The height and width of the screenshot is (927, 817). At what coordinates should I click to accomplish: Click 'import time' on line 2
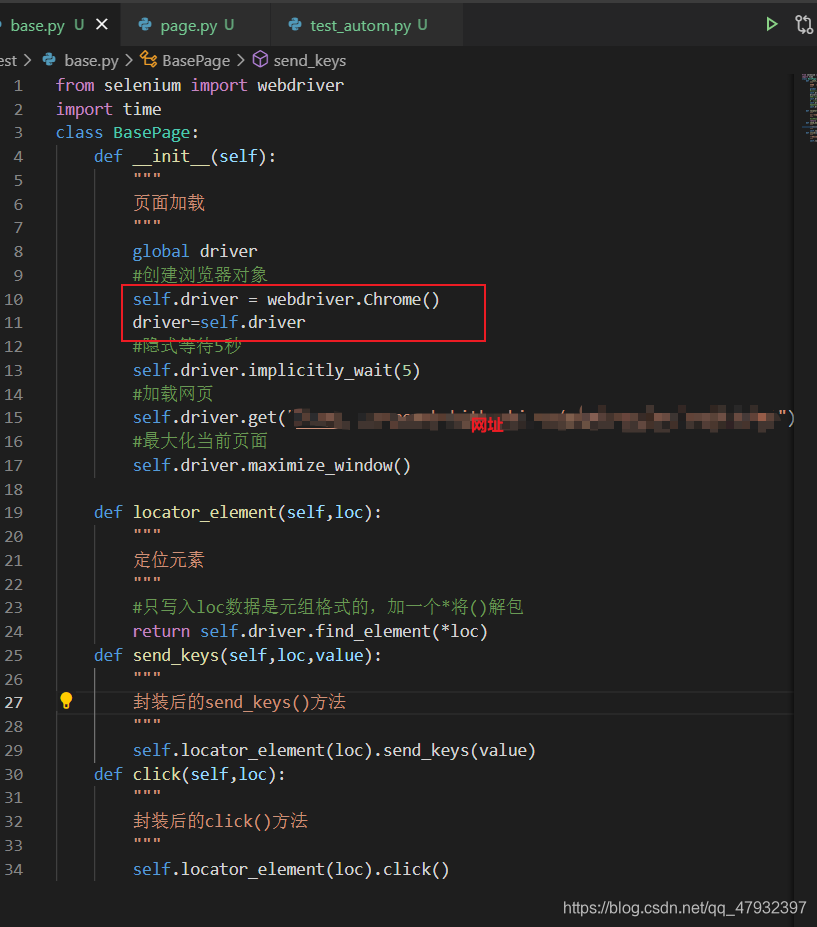[108, 109]
